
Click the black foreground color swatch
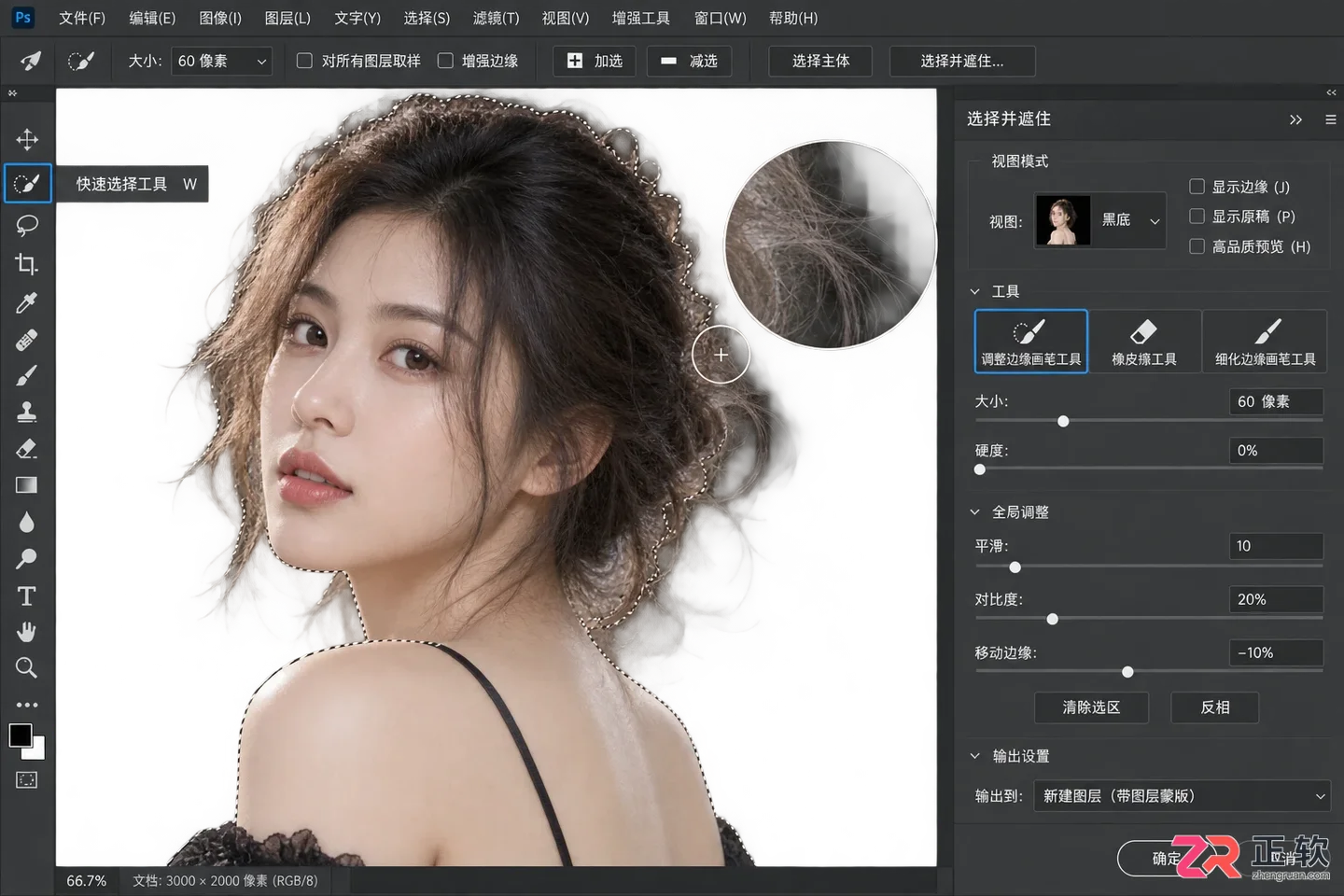click(x=20, y=735)
